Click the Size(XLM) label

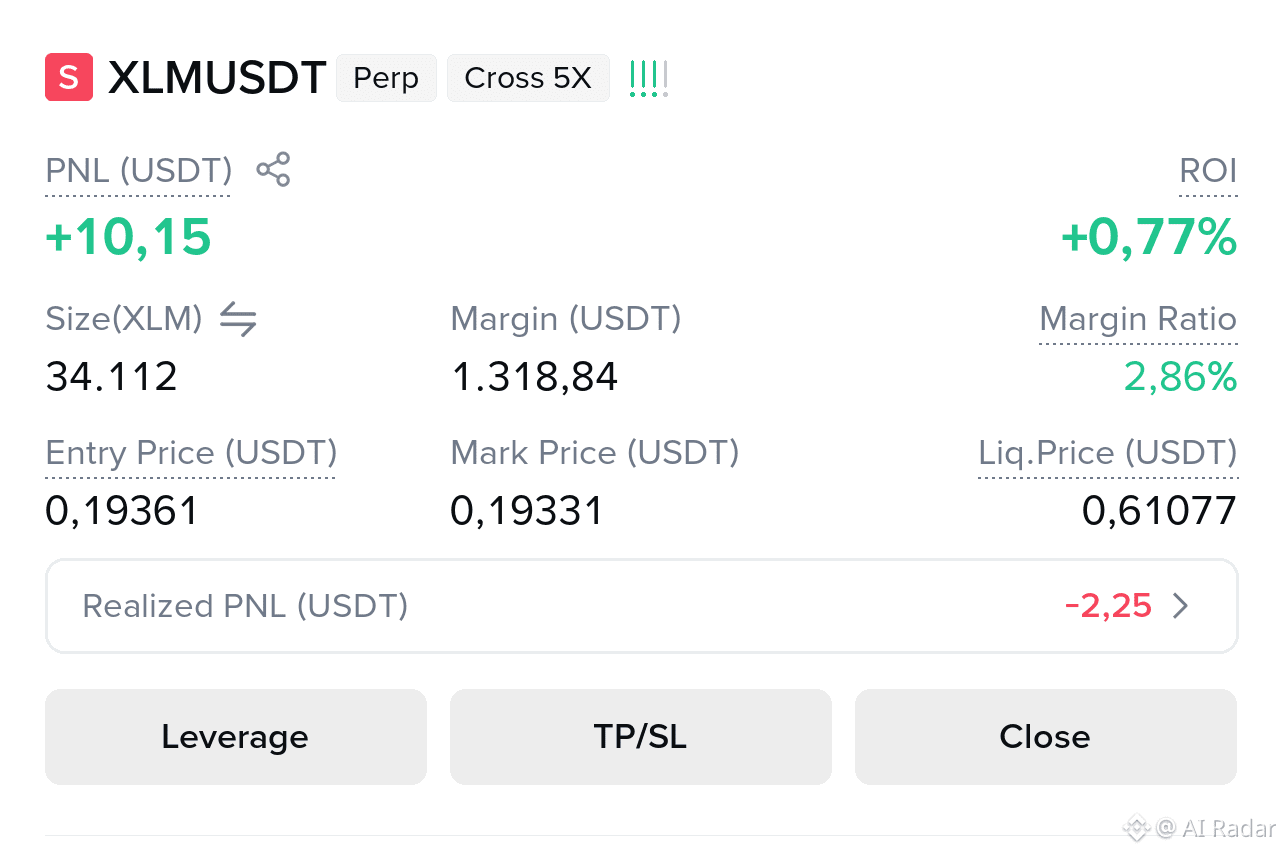click(124, 319)
